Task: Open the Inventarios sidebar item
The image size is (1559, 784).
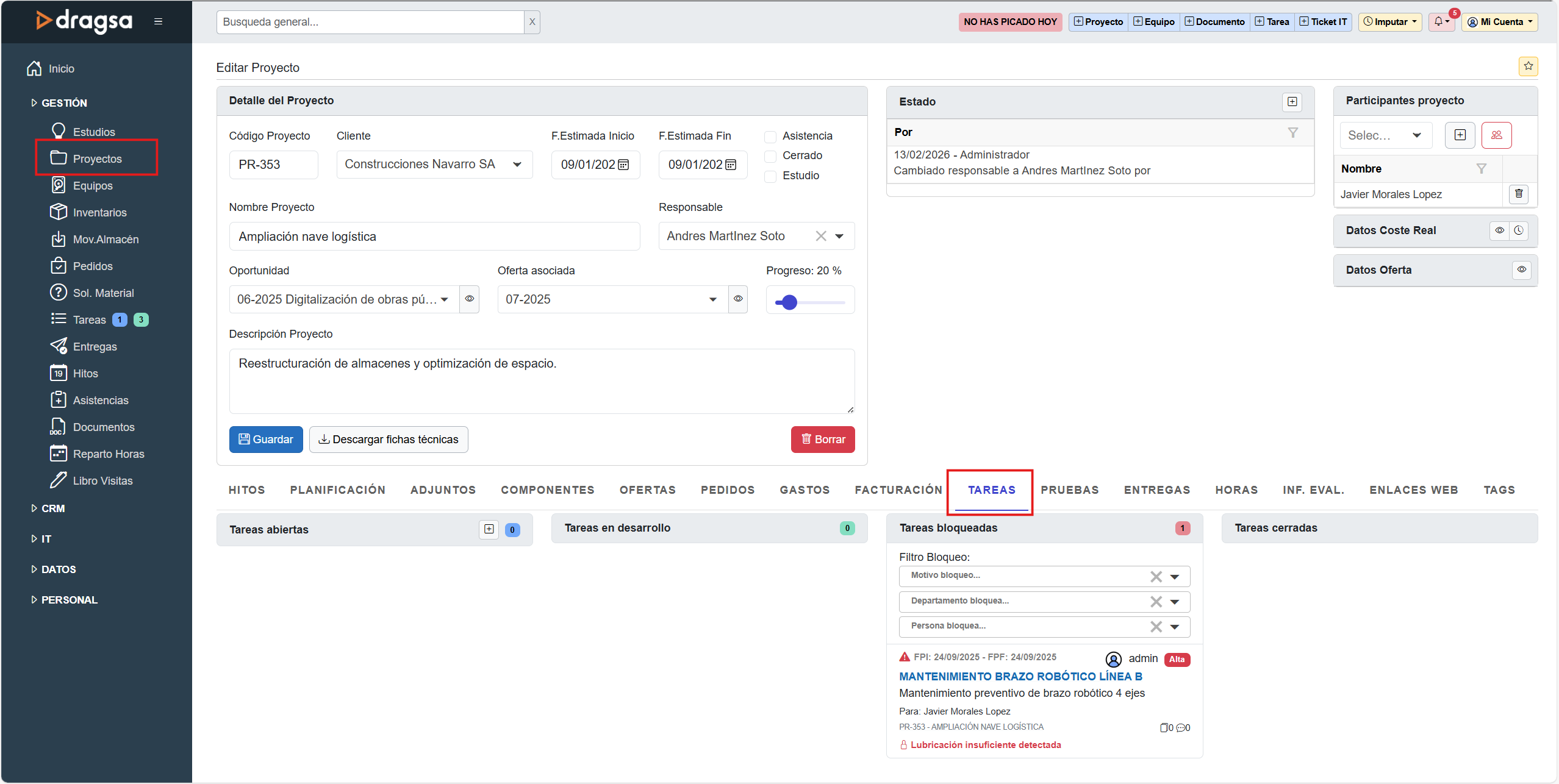Action: tap(99, 213)
